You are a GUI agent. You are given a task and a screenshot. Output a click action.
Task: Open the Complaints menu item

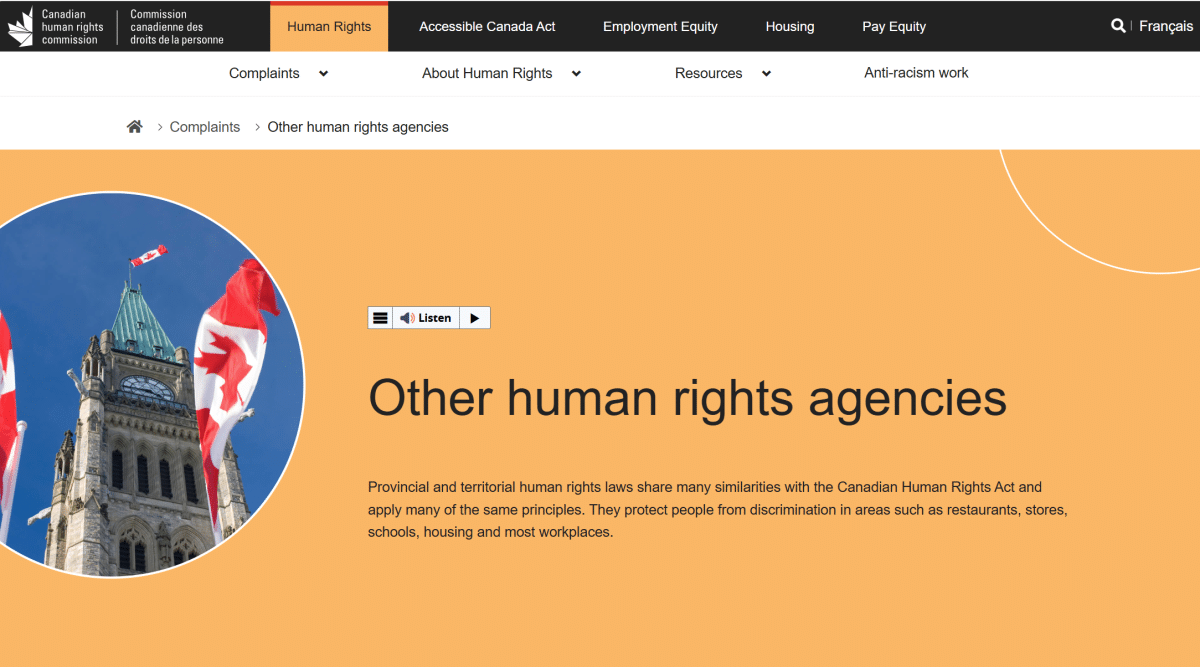pos(264,73)
